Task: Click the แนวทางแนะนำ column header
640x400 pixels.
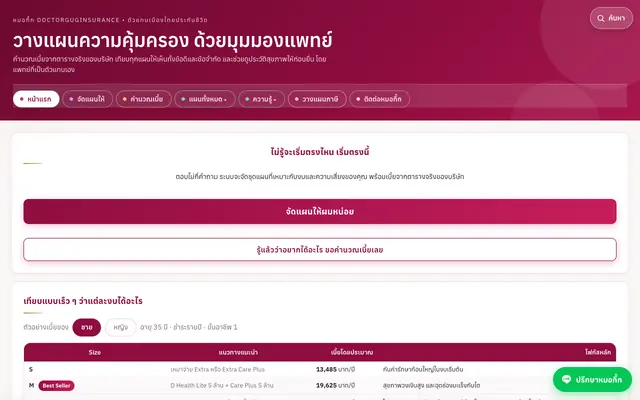Action: [238, 352]
